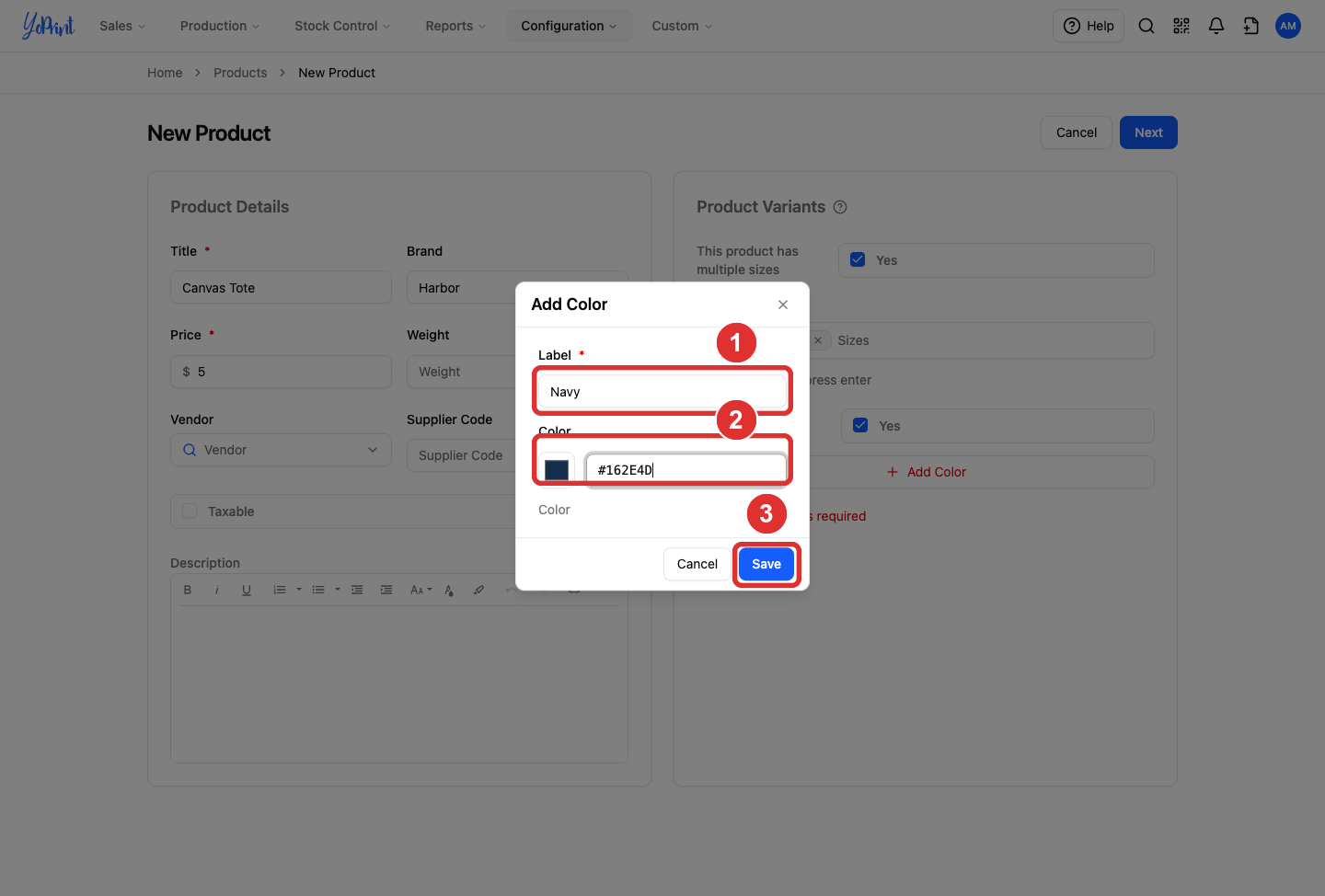Expand the Custom dropdown
The image size is (1325, 896).
coord(682,26)
